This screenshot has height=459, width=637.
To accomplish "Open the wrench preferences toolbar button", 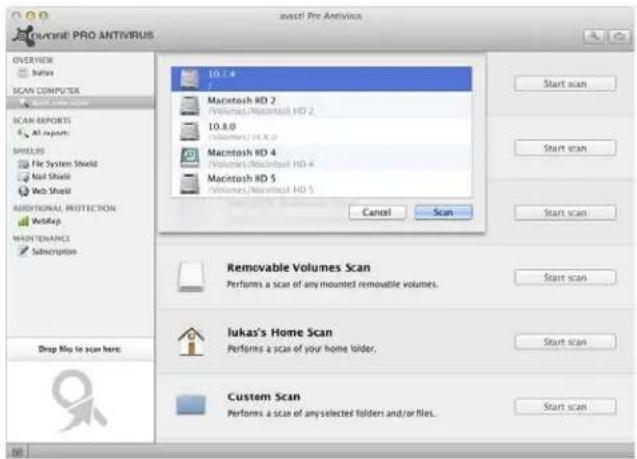I will [x=594, y=37].
